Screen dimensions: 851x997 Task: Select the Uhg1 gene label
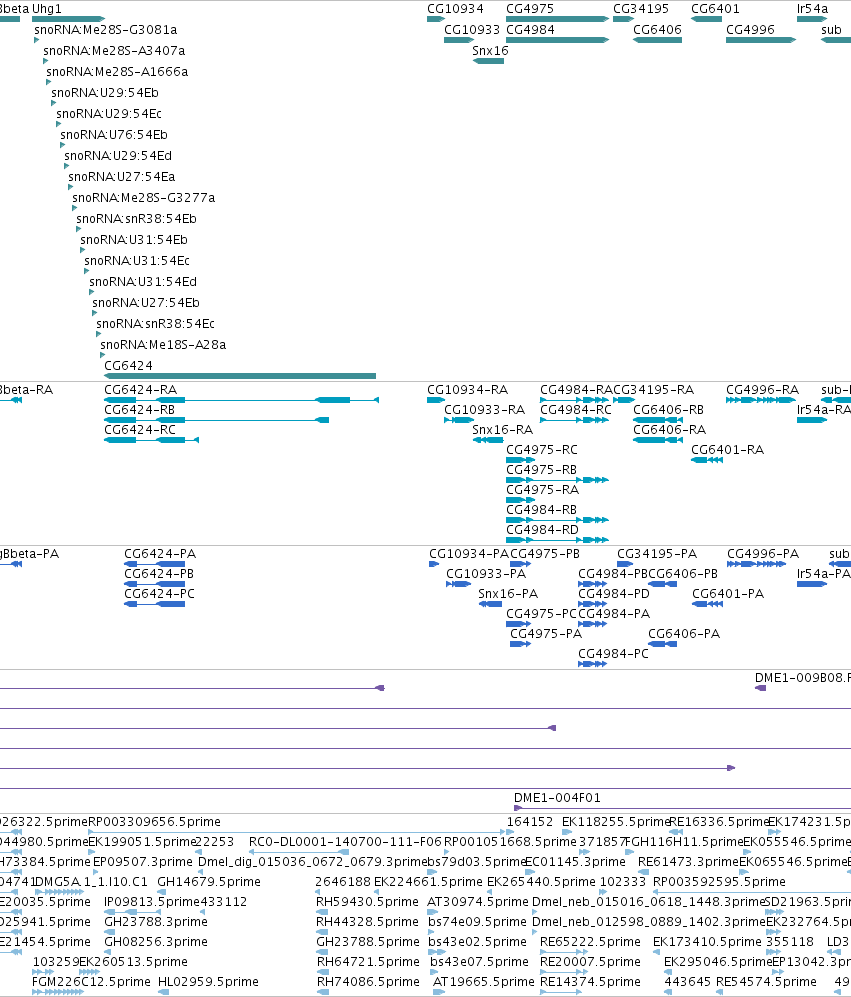(46, 9)
